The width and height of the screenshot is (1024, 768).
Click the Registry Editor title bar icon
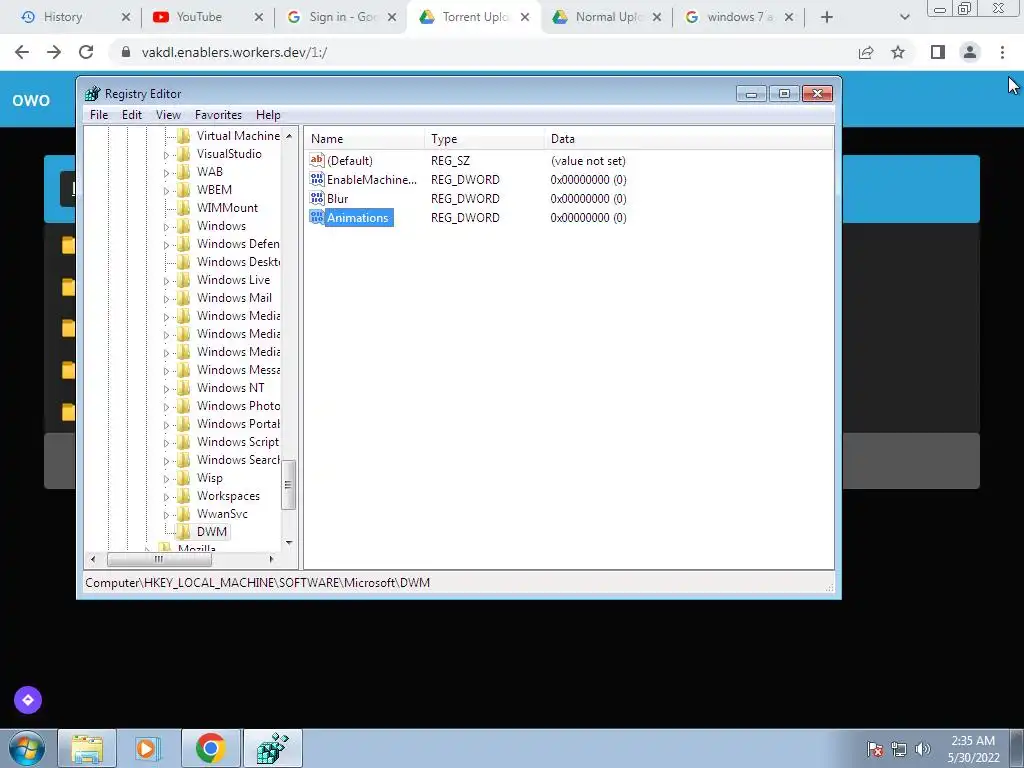click(x=93, y=93)
